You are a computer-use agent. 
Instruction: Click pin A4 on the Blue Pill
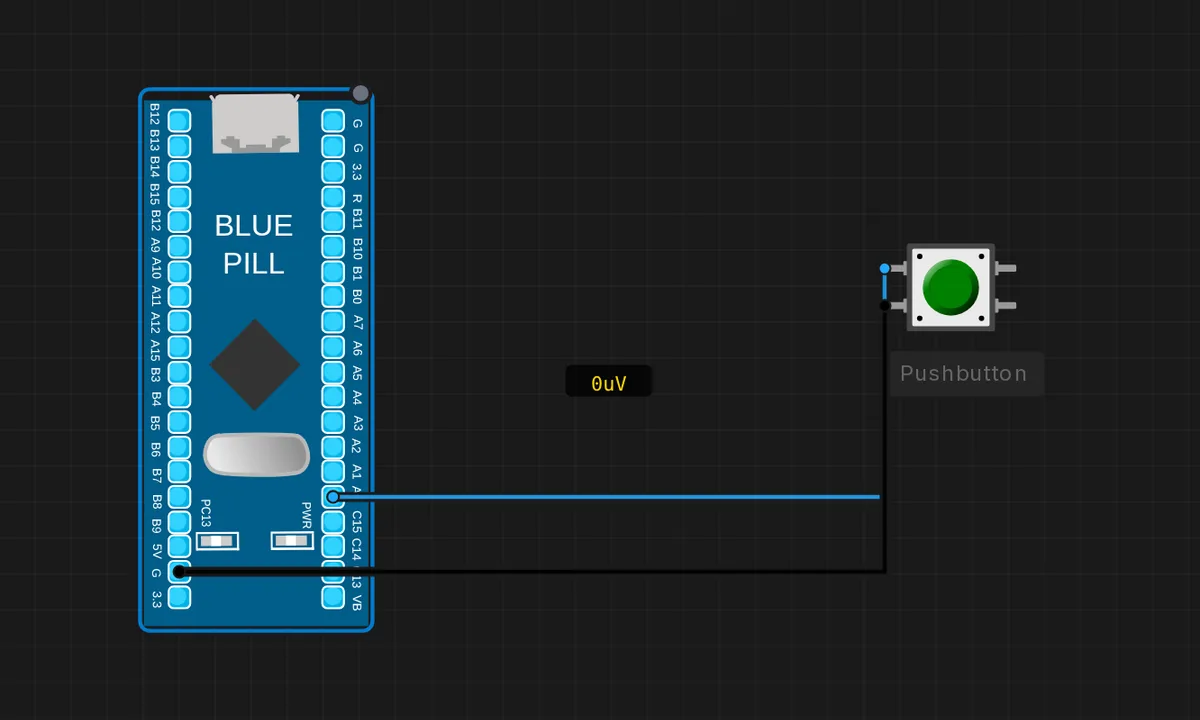click(333, 397)
